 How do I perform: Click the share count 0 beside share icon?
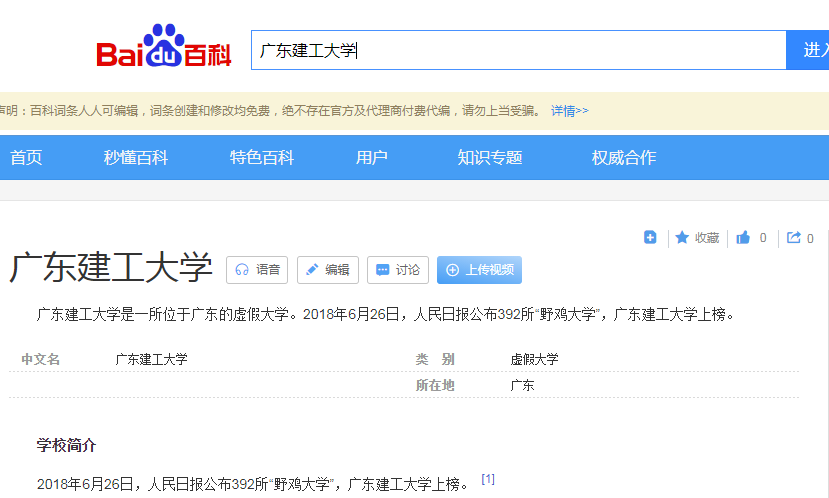(x=810, y=238)
